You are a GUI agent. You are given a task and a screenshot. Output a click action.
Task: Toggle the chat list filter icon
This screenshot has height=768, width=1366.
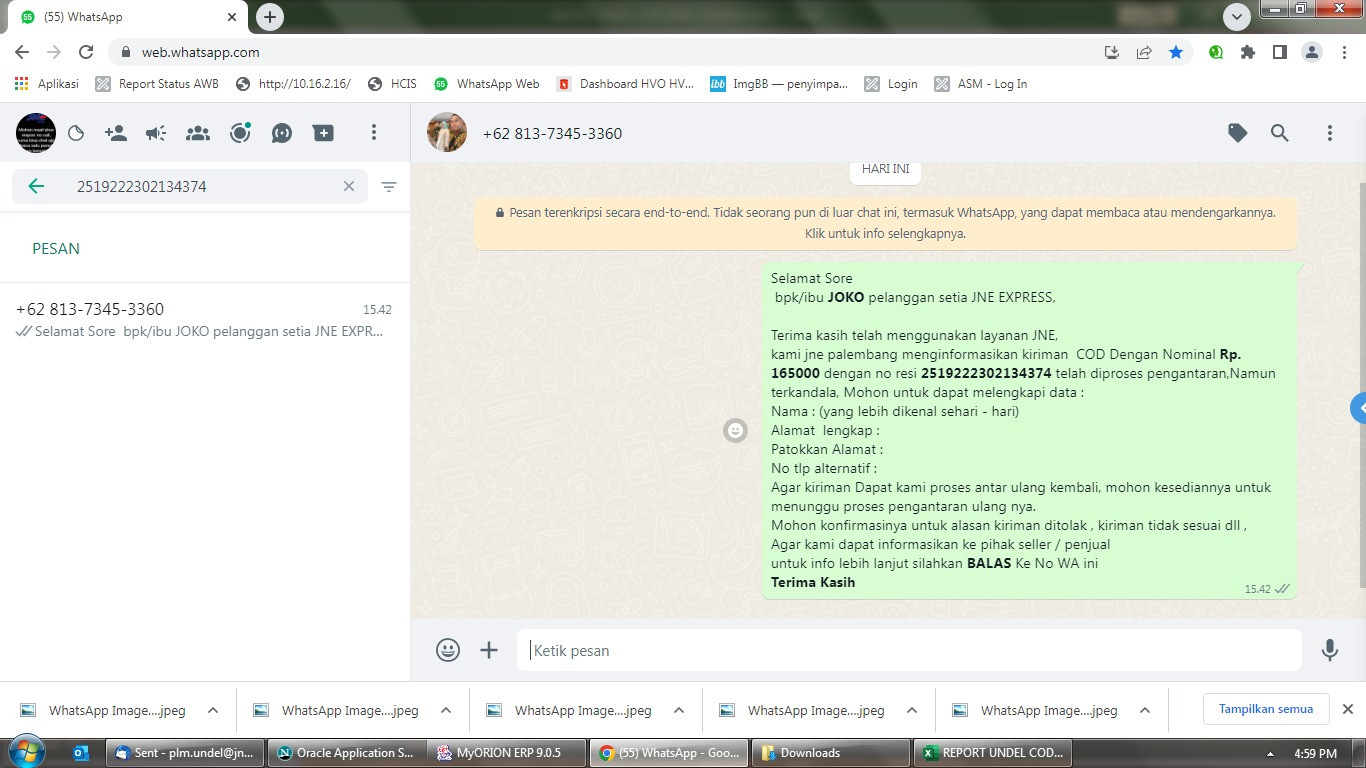tap(389, 186)
